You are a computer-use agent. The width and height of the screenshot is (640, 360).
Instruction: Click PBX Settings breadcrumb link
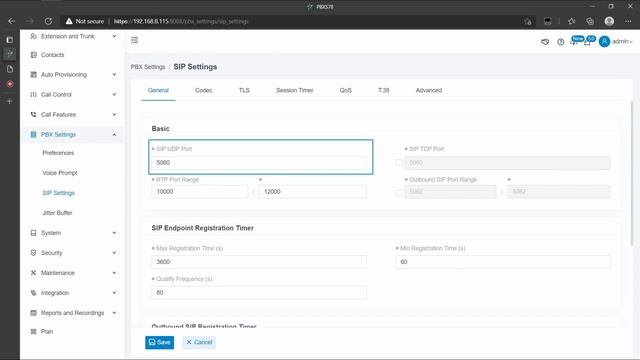pyautogui.click(x=148, y=67)
